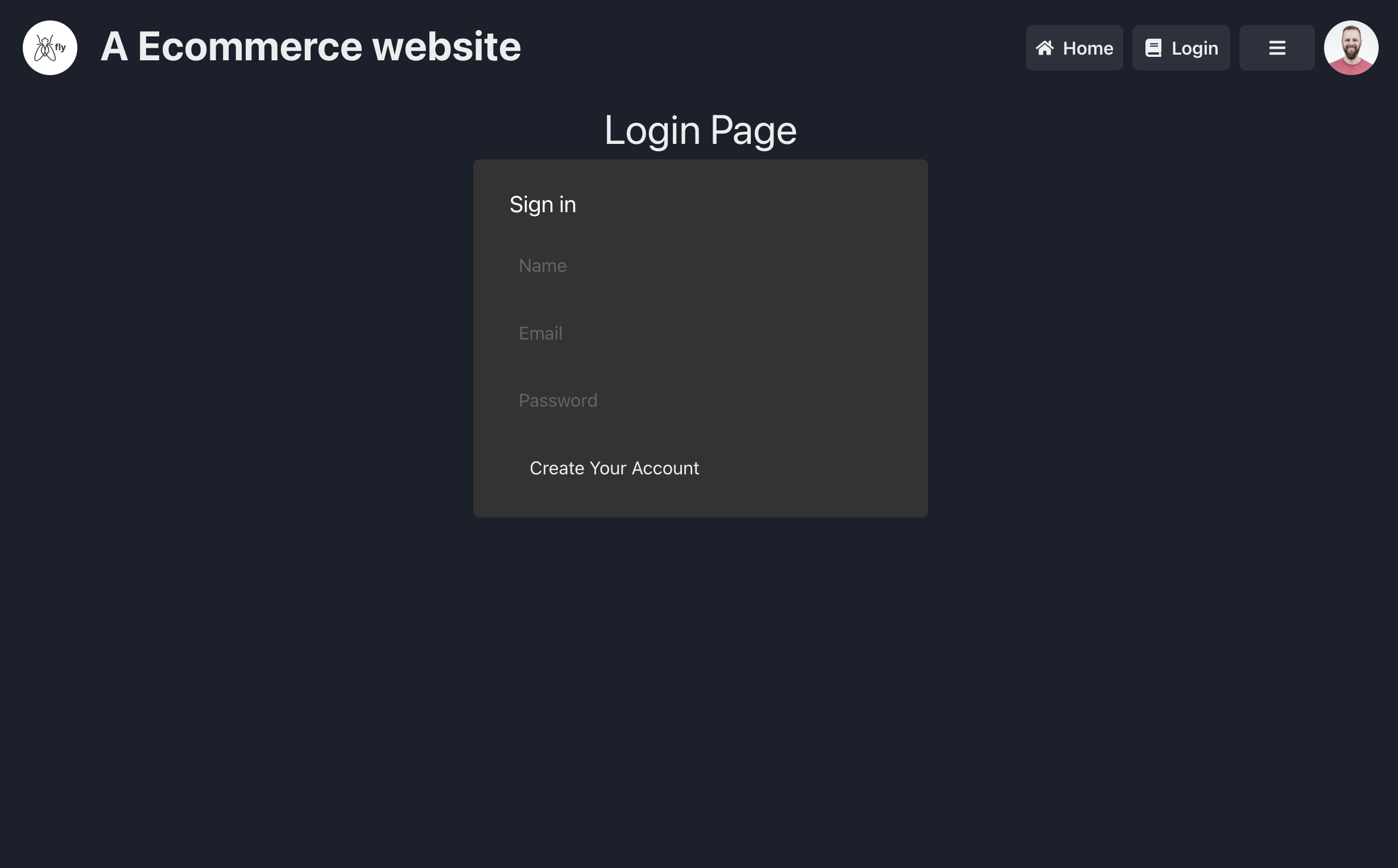Submit with Create Your Account button

point(614,468)
